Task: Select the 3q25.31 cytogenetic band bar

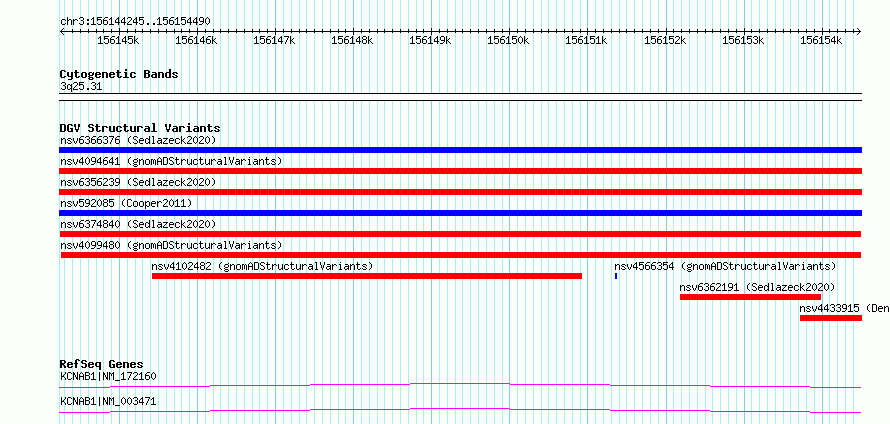Action: tap(460, 97)
